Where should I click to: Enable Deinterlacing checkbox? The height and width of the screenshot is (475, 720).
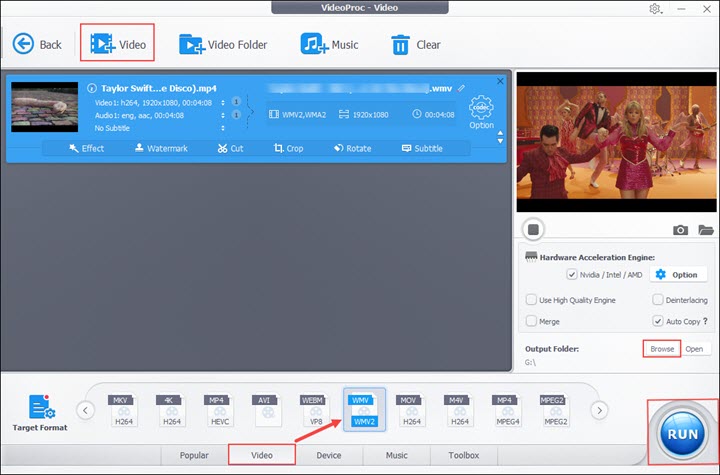pos(658,300)
